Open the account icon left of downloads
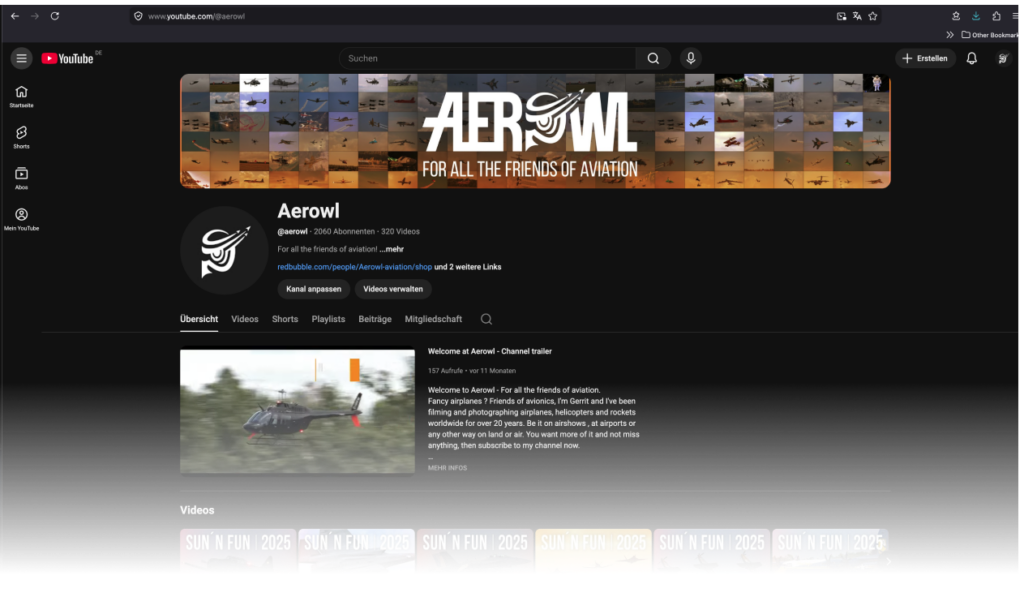 955,16
